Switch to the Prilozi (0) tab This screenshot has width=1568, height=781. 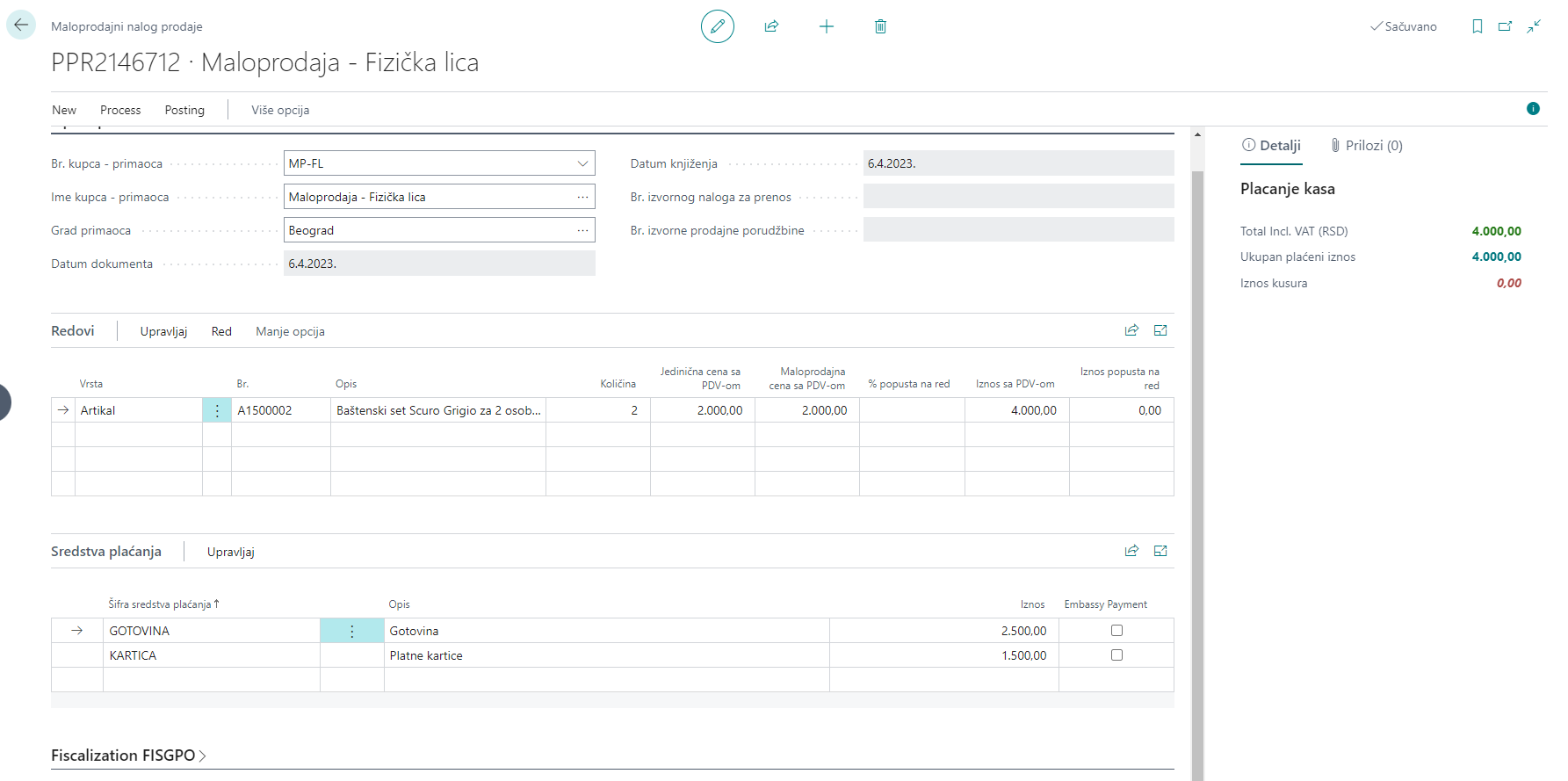(x=1366, y=146)
